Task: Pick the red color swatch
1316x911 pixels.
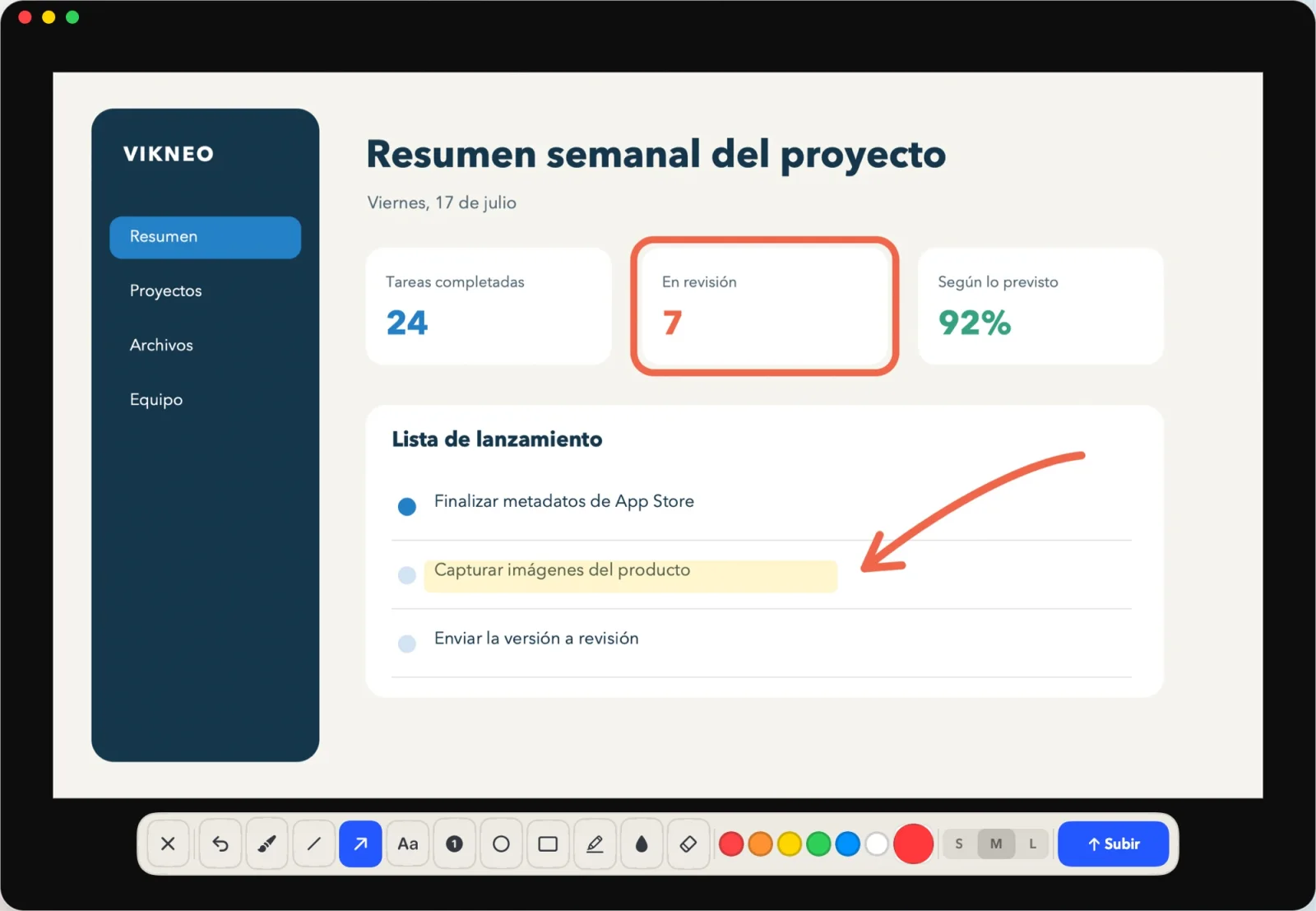Action: pyautogui.click(x=731, y=844)
